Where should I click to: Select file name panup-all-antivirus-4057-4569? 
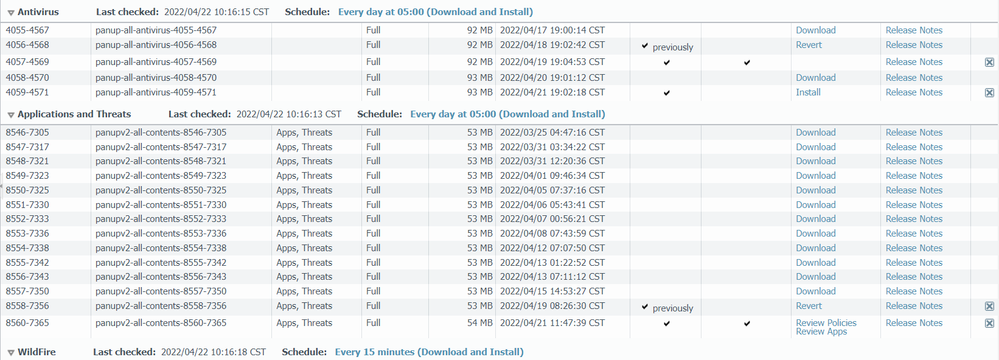pyautogui.click(x=156, y=62)
